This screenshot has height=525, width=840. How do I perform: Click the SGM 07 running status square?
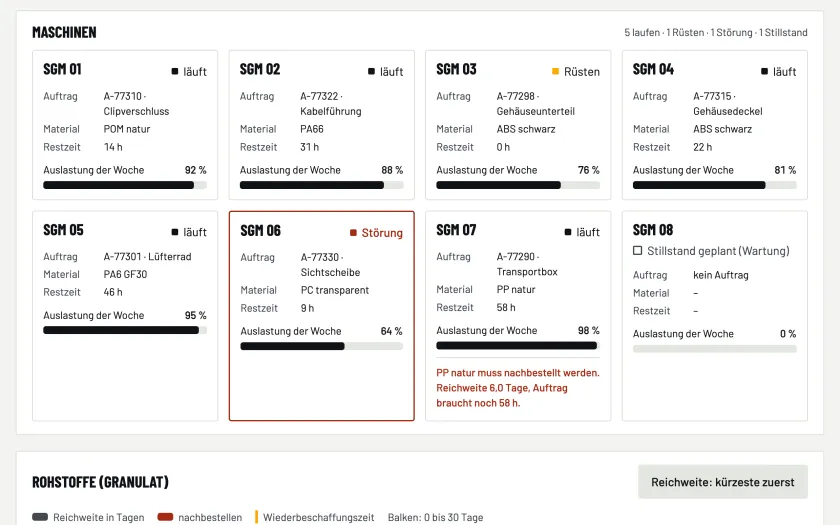pyautogui.click(x=568, y=232)
